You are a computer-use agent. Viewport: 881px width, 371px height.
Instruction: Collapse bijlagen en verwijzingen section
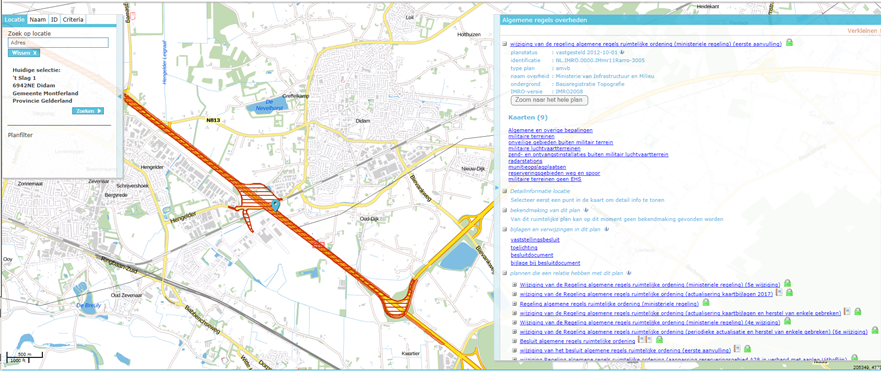tap(505, 229)
